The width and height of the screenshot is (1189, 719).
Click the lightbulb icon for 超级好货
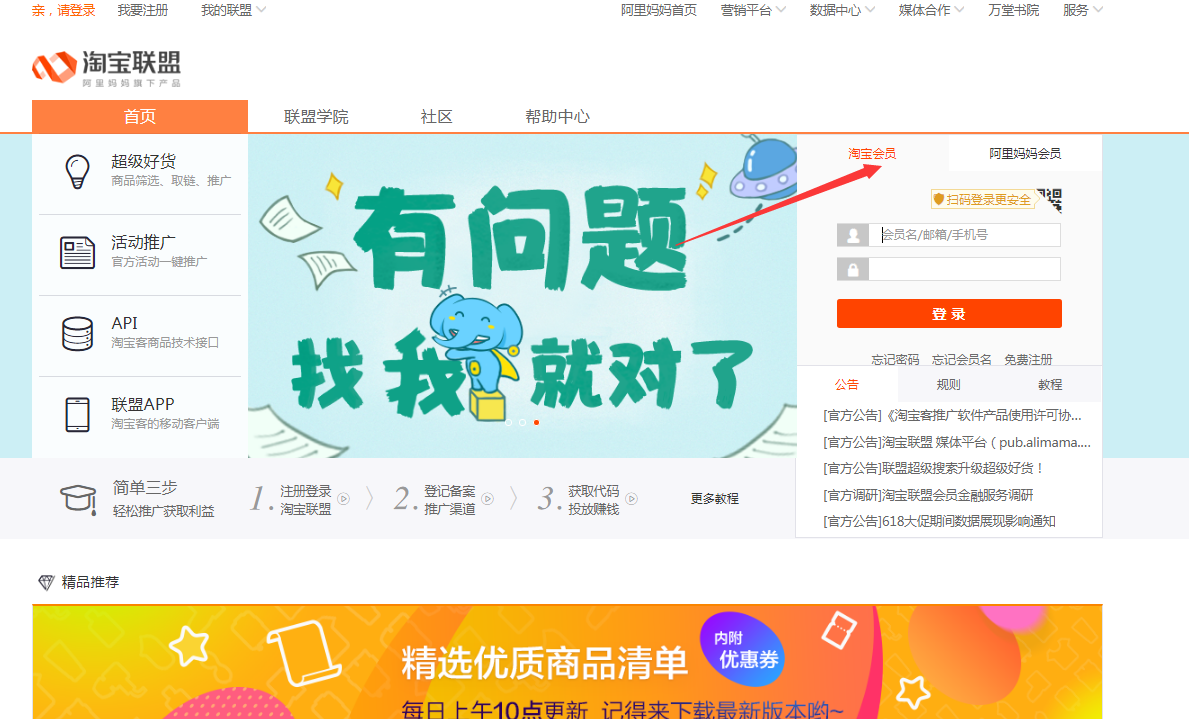tap(77, 171)
